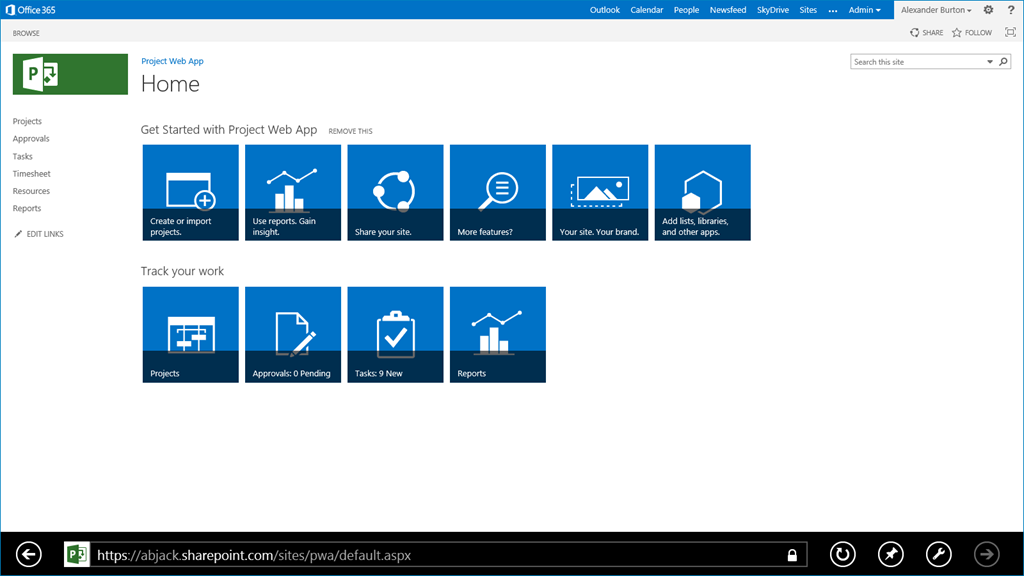This screenshot has width=1024, height=576.
Task: Open Approvals in the left navigation
Action: point(31,138)
